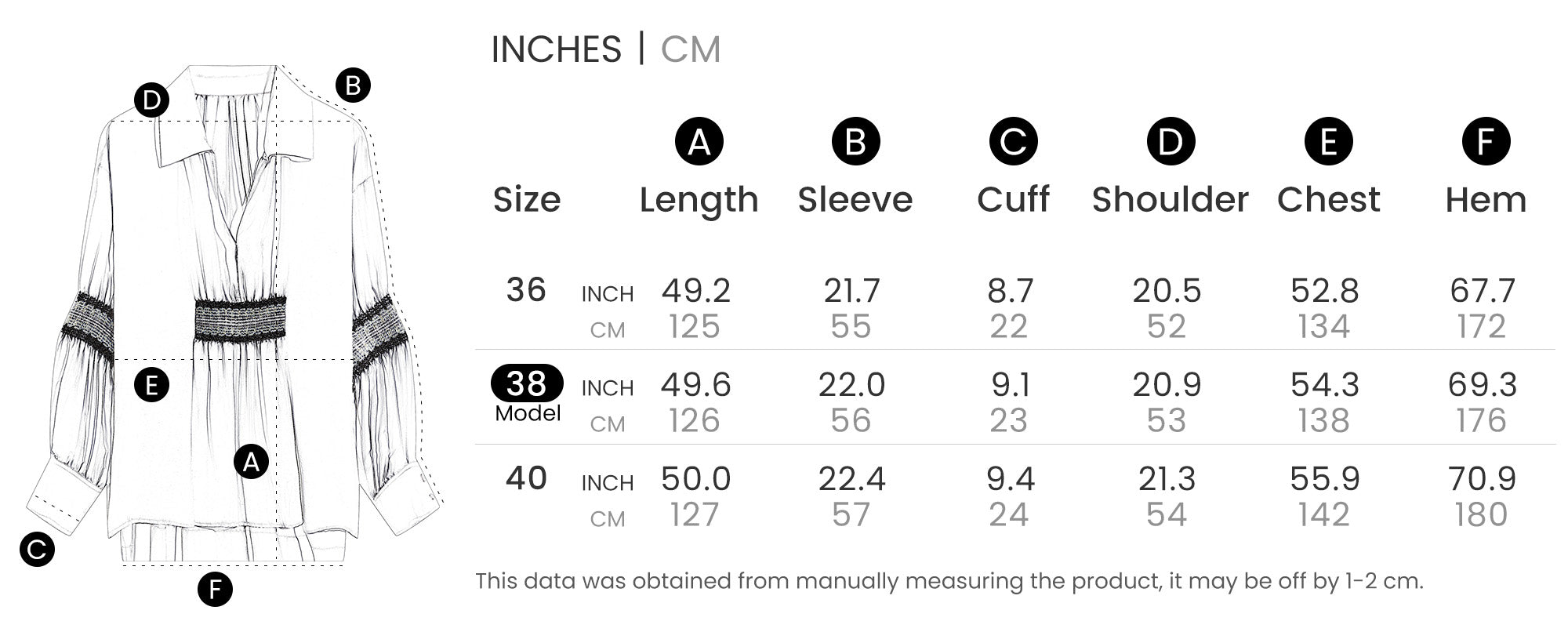Select the B sleeve marker on shirt diagram
Viewport: 1568px width, 632px height.
pyautogui.click(x=353, y=85)
